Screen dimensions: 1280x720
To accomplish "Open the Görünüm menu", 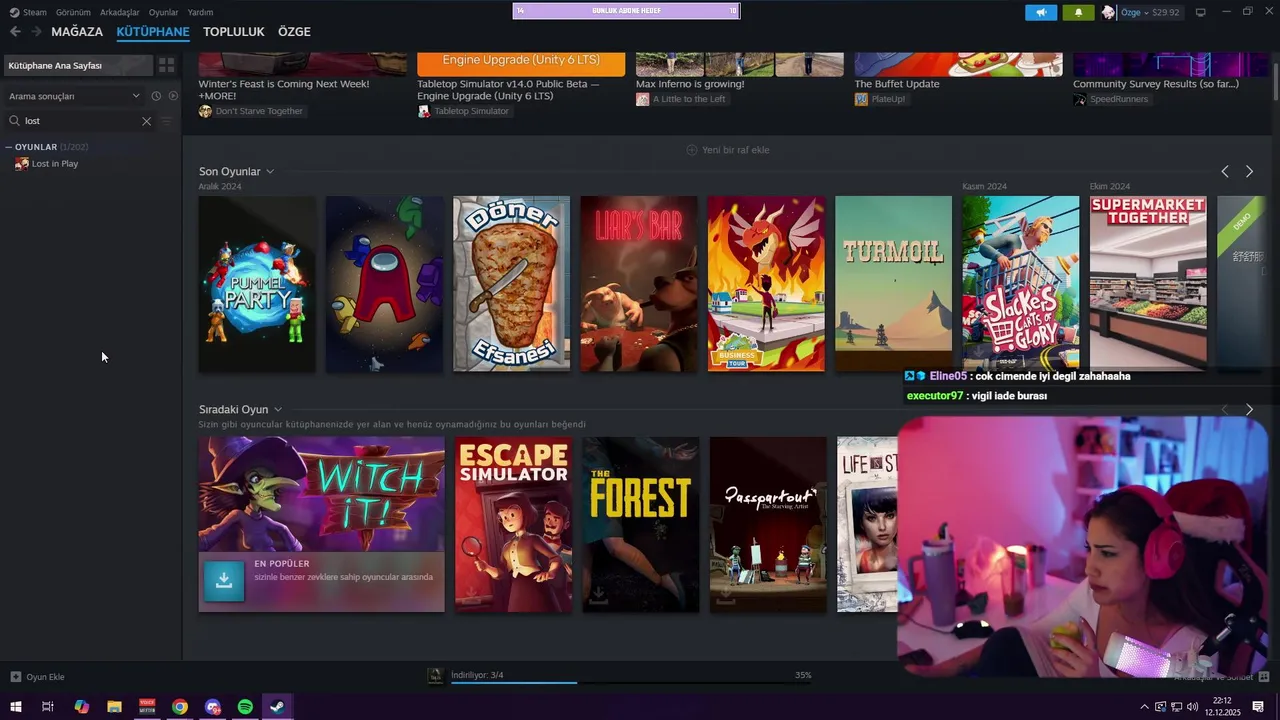I will 73,12.
